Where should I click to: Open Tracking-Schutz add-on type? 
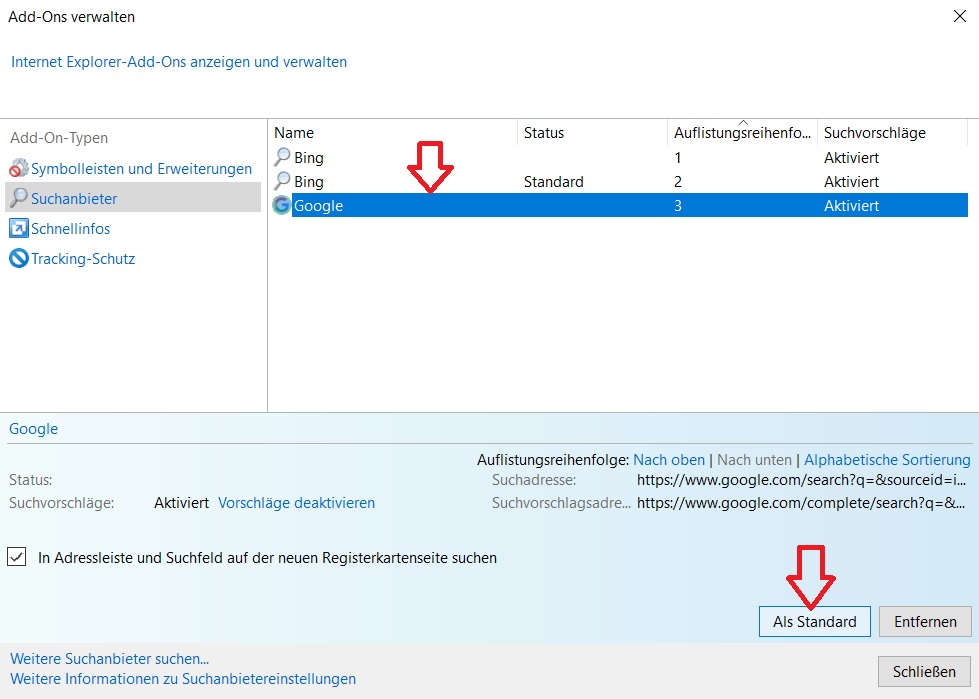click(83, 258)
